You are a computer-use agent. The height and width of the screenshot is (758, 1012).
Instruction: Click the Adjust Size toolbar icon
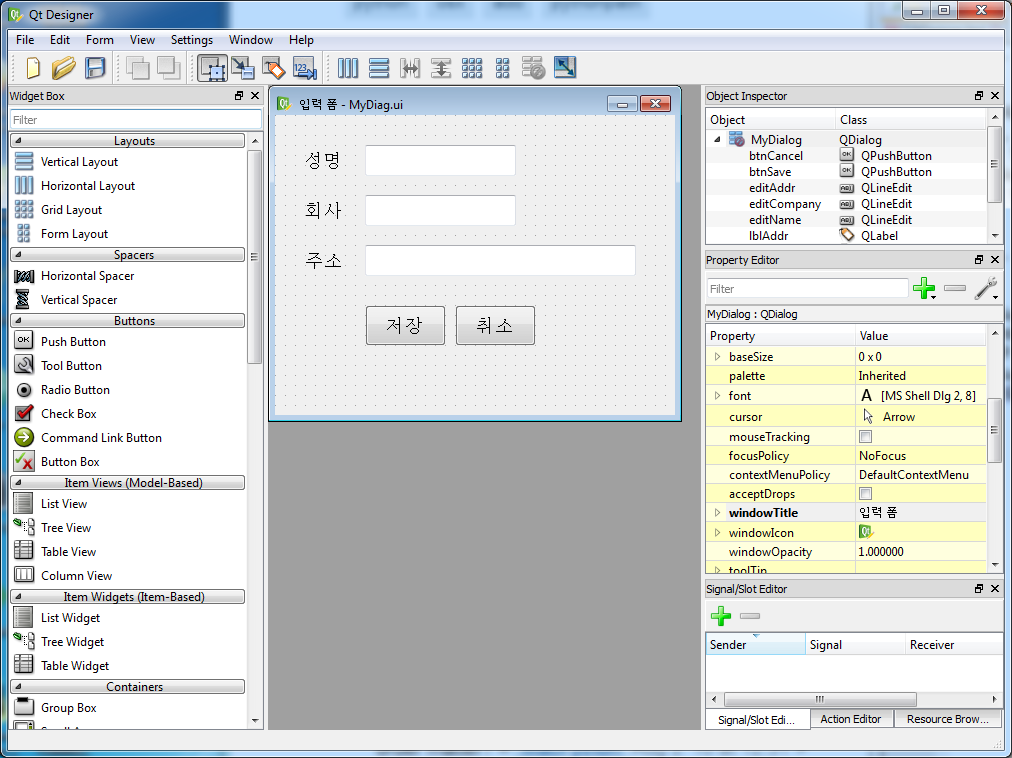tap(565, 68)
